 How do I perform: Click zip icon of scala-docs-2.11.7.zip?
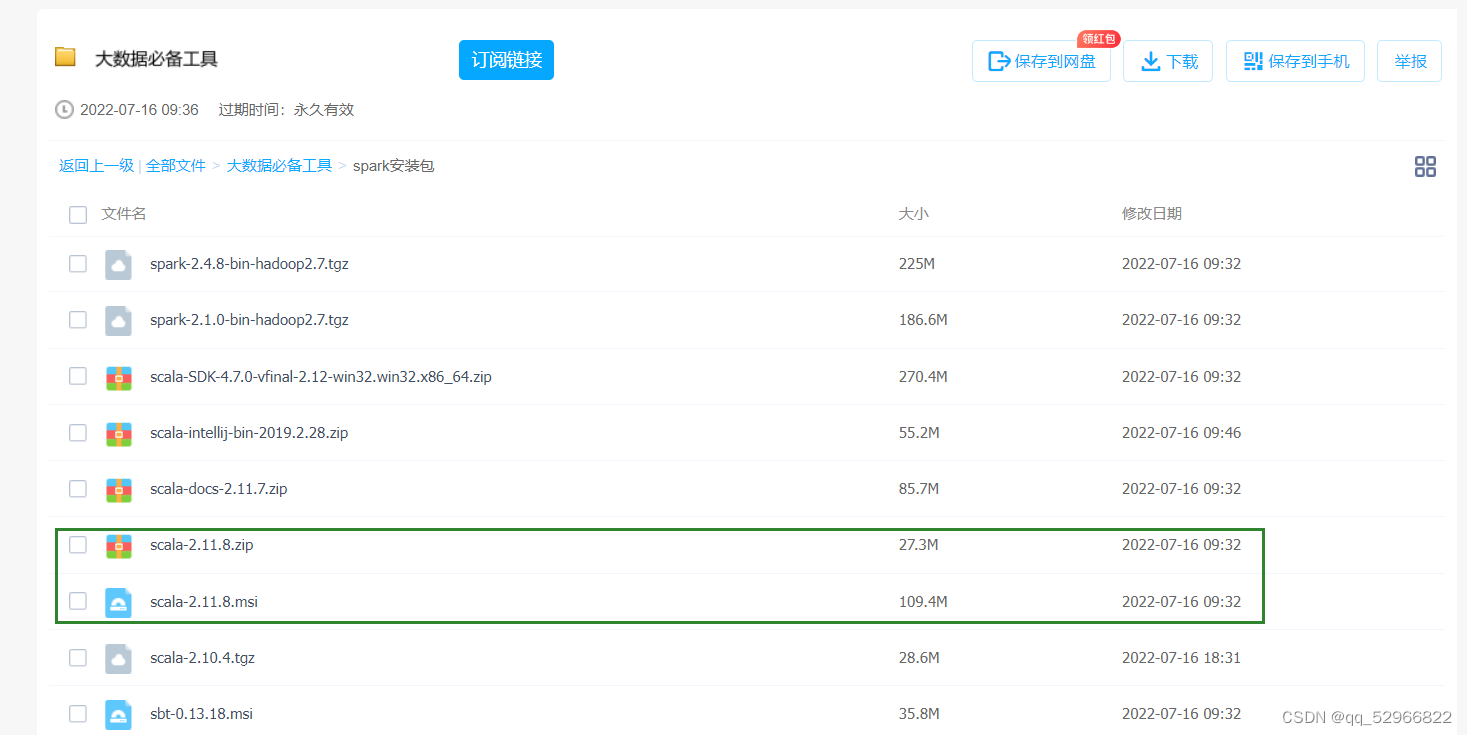(118, 489)
